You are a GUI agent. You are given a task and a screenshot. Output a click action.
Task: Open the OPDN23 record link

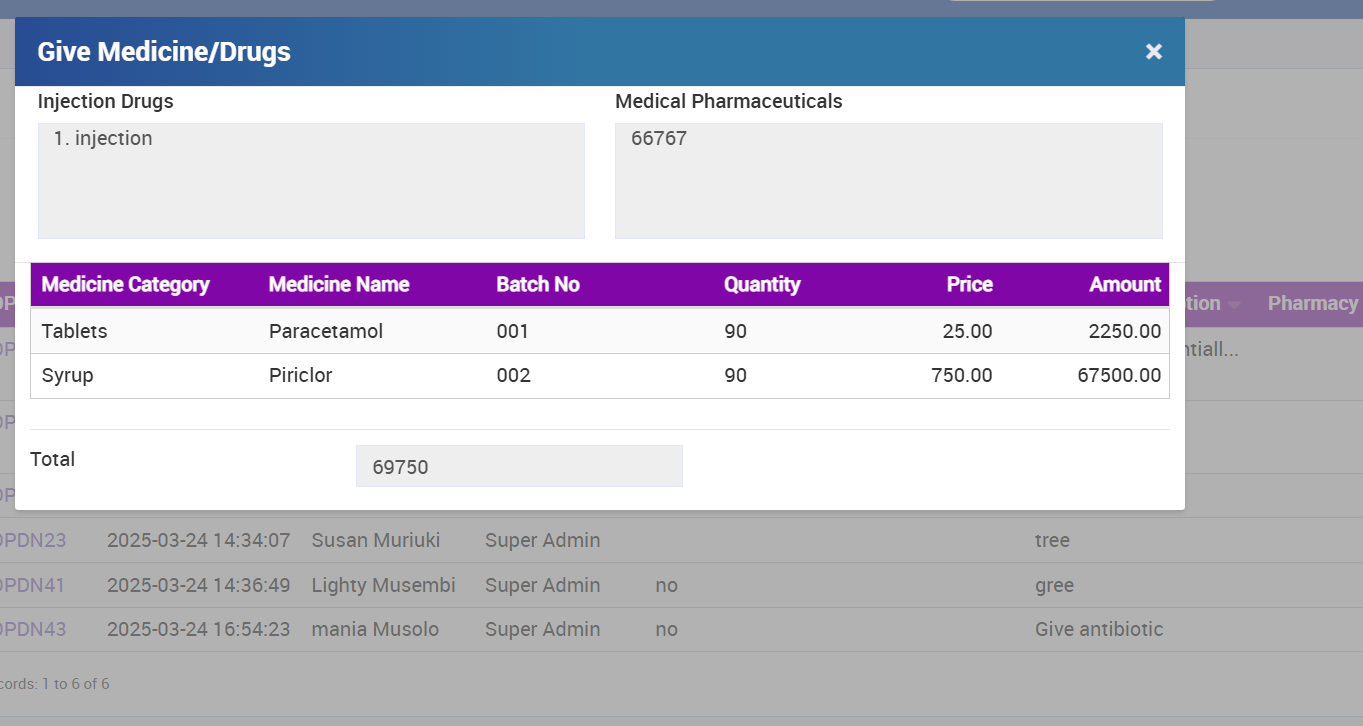(34, 541)
